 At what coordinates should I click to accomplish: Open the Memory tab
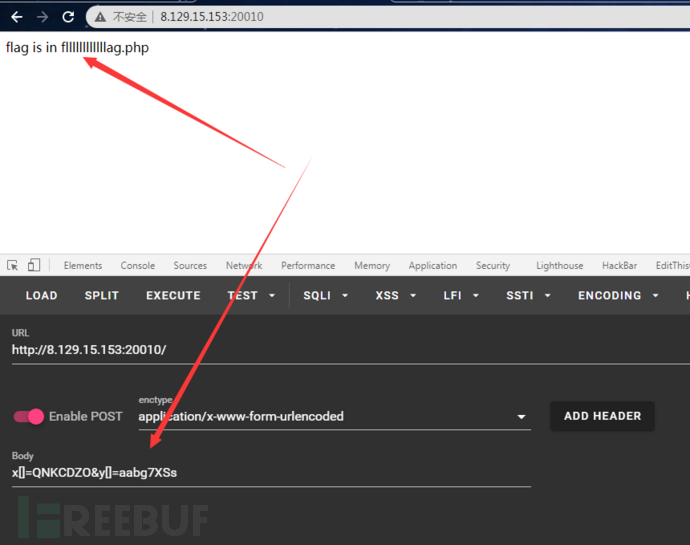[x=372, y=265]
